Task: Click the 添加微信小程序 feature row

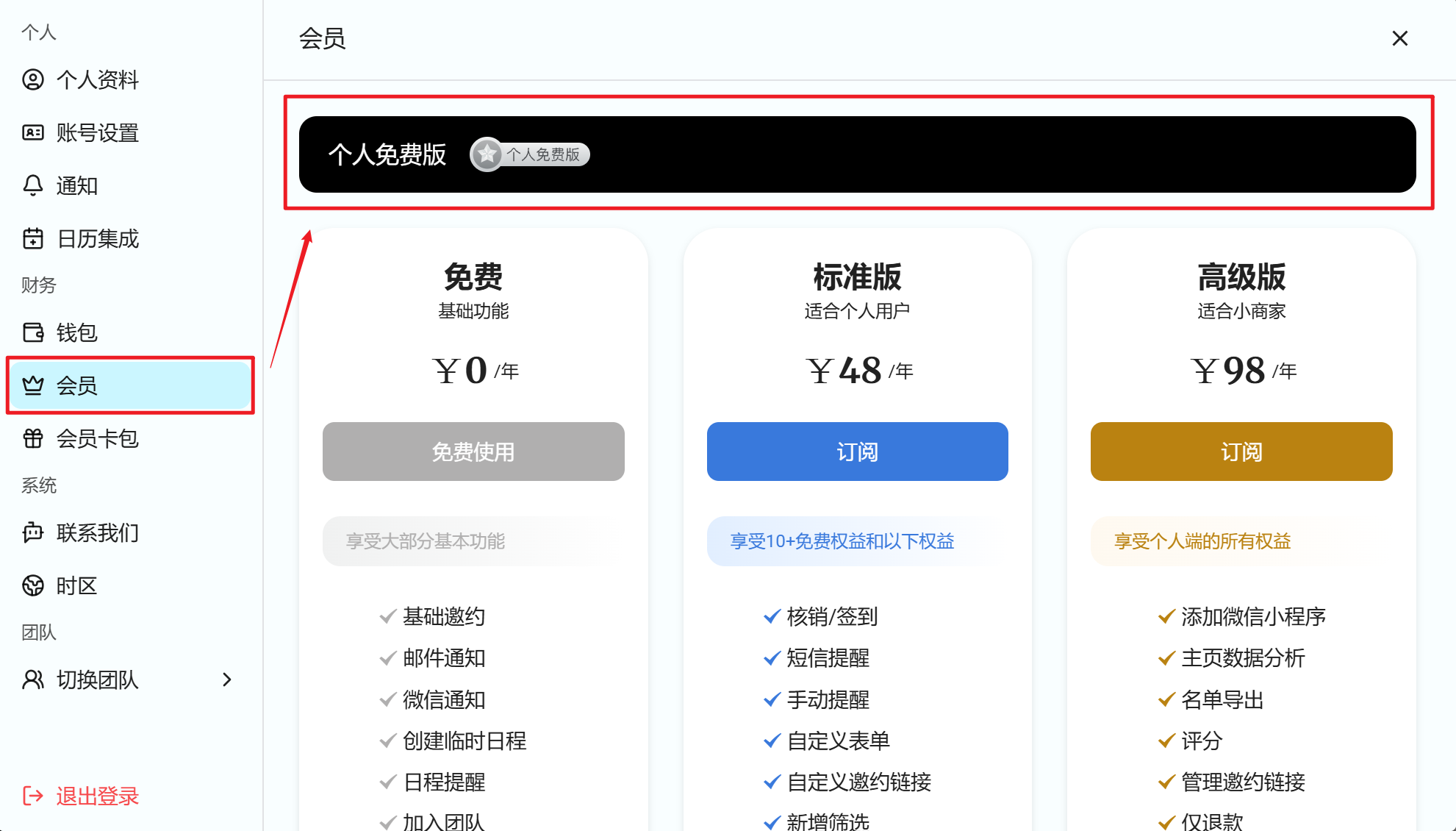Action: click(x=1242, y=616)
